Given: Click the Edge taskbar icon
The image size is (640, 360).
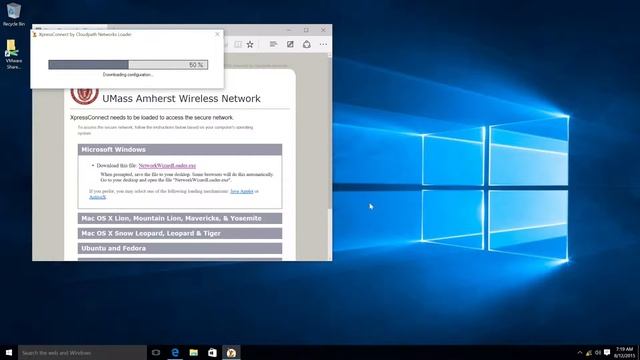Looking at the screenshot, I should (175, 353).
